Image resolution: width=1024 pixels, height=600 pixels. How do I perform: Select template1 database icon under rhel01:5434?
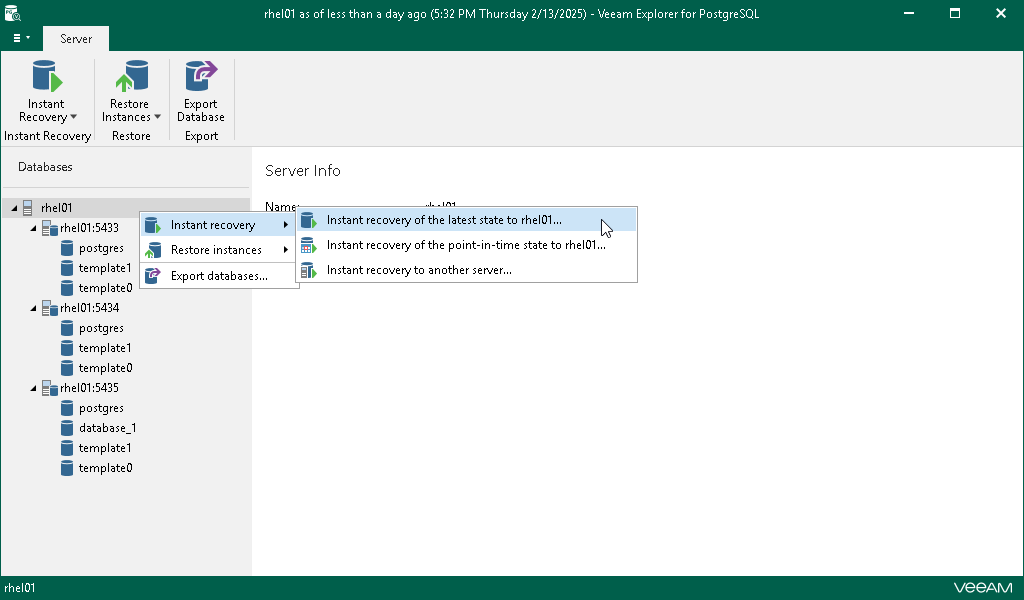(x=67, y=348)
